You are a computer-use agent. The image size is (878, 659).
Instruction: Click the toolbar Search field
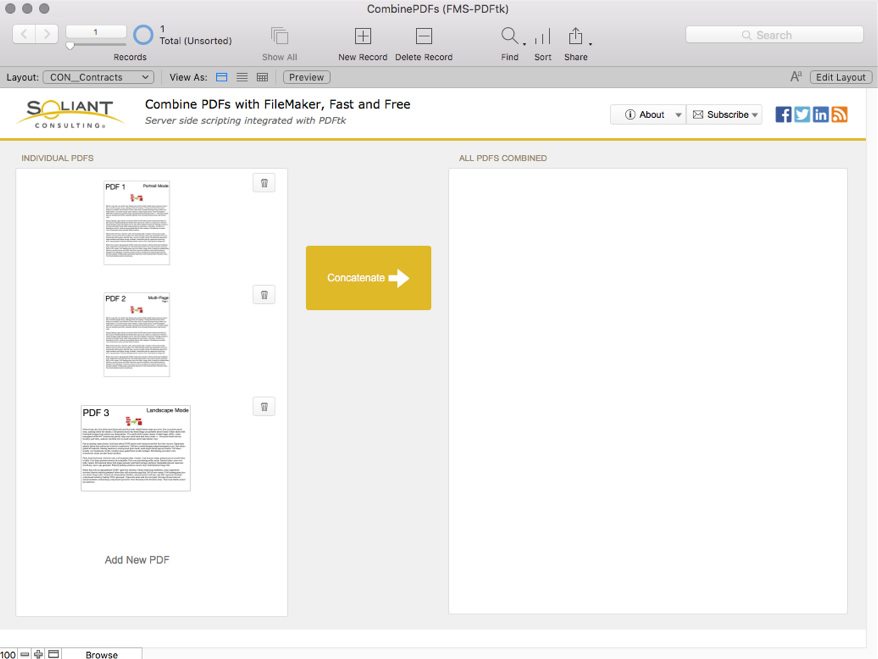click(774, 35)
